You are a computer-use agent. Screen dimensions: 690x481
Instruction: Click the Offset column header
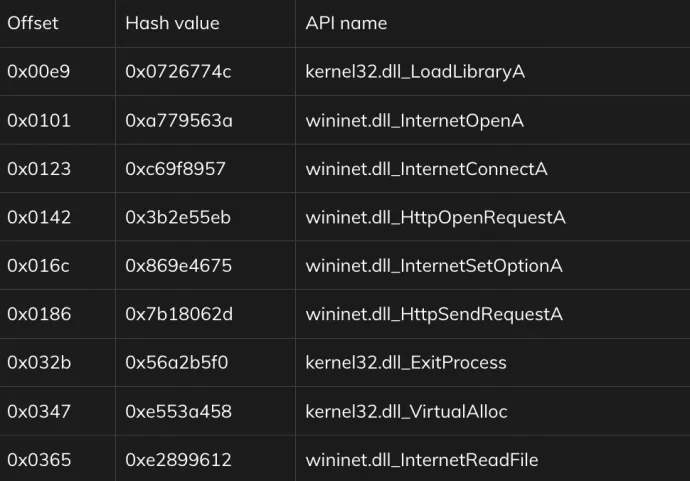coord(33,23)
